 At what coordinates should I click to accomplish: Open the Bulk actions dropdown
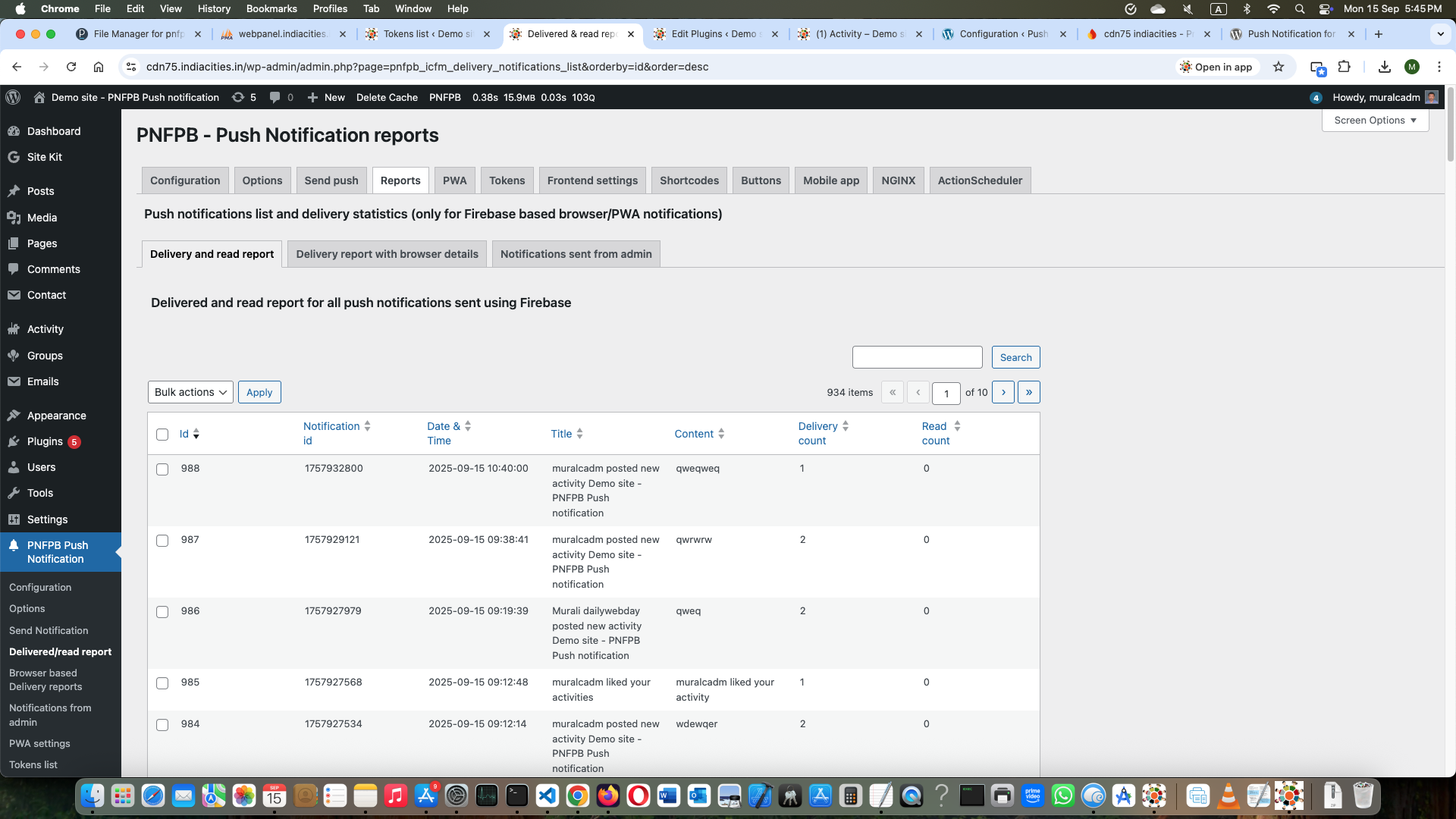190,392
